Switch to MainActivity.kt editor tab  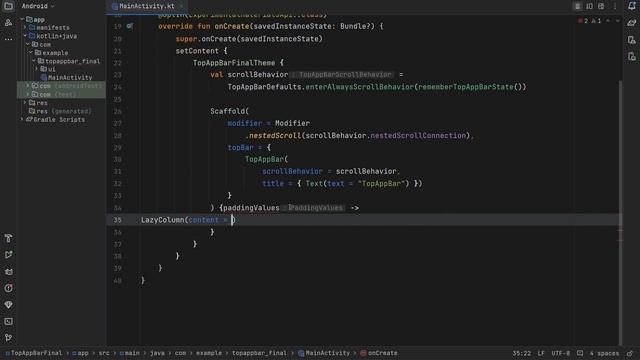147,6
